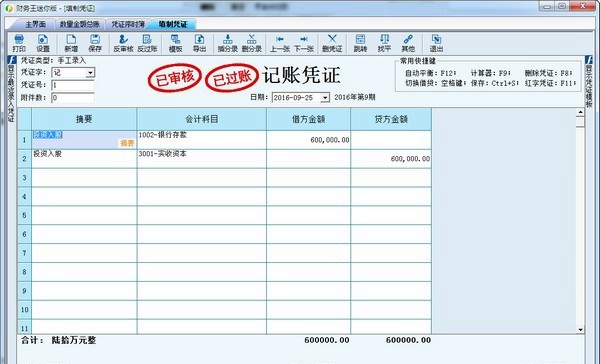Expand the 凭证字 dropdown
Screen dimensions: 600x364
pyautogui.click(x=90, y=73)
